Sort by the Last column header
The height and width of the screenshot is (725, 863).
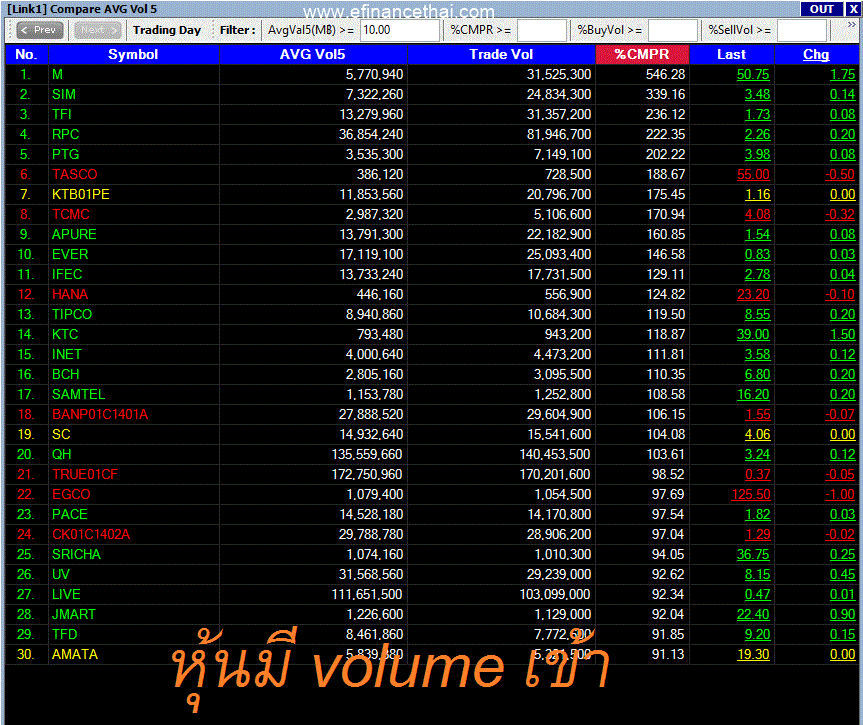point(731,54)
